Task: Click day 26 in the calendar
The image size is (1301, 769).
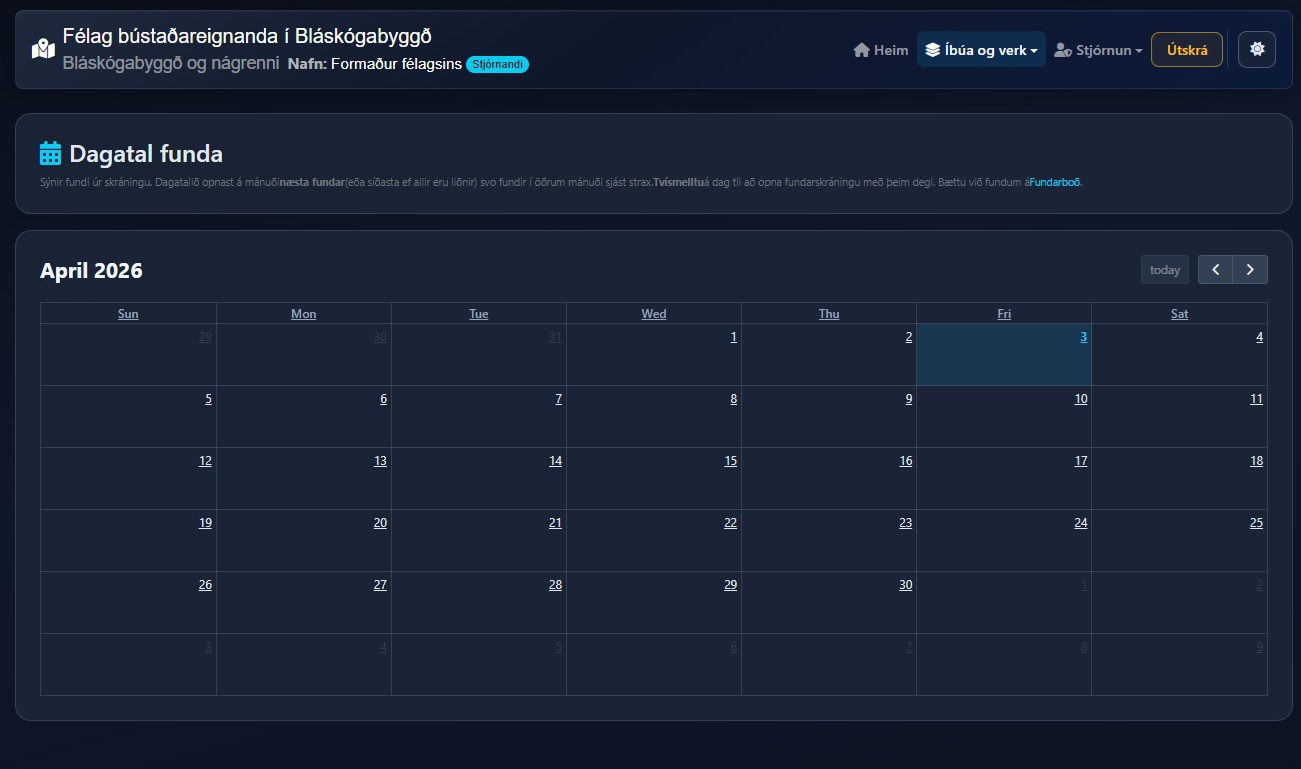Action: (x=205, y=585)
